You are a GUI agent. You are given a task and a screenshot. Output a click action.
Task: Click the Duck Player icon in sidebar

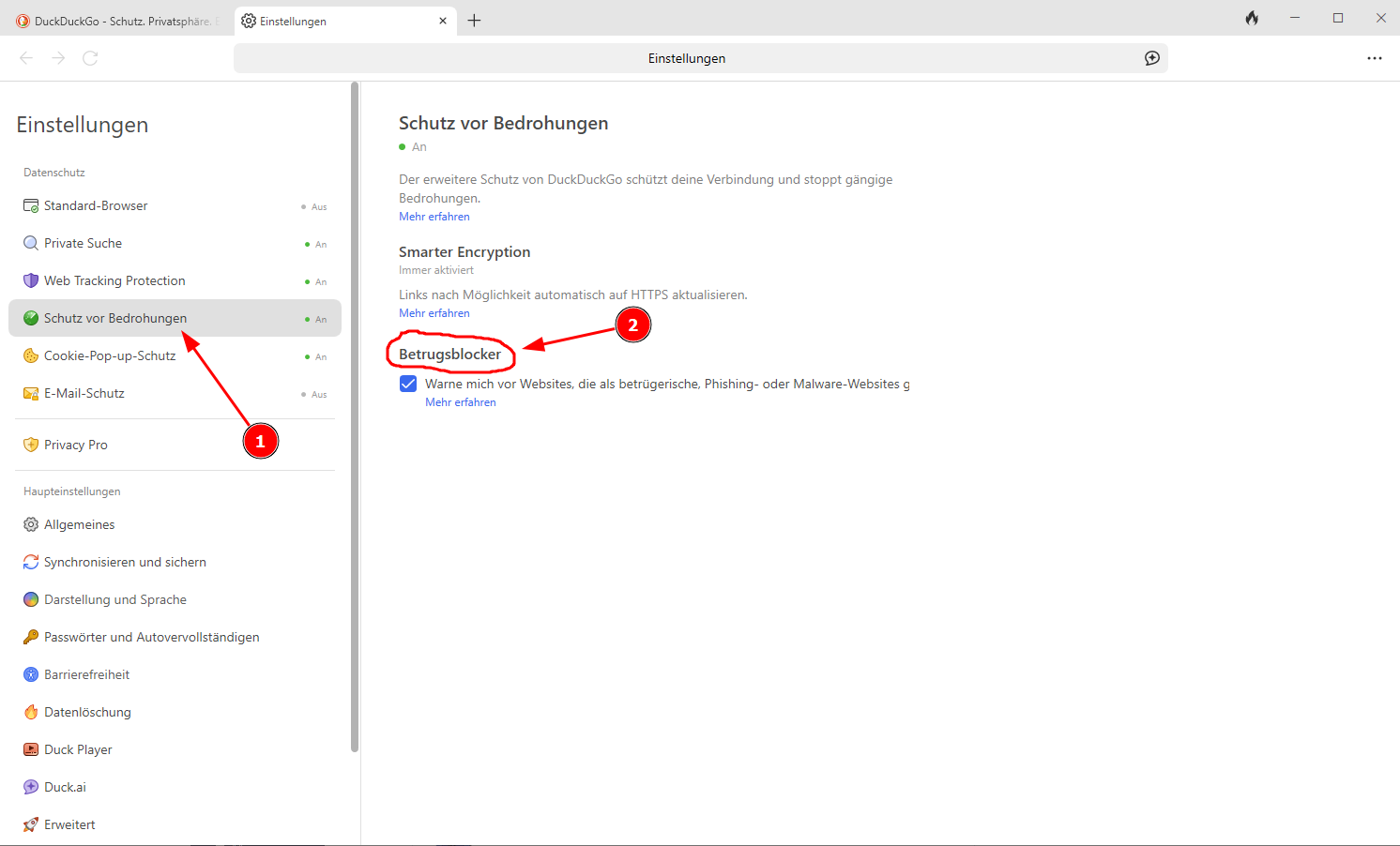tap(31, 749)
